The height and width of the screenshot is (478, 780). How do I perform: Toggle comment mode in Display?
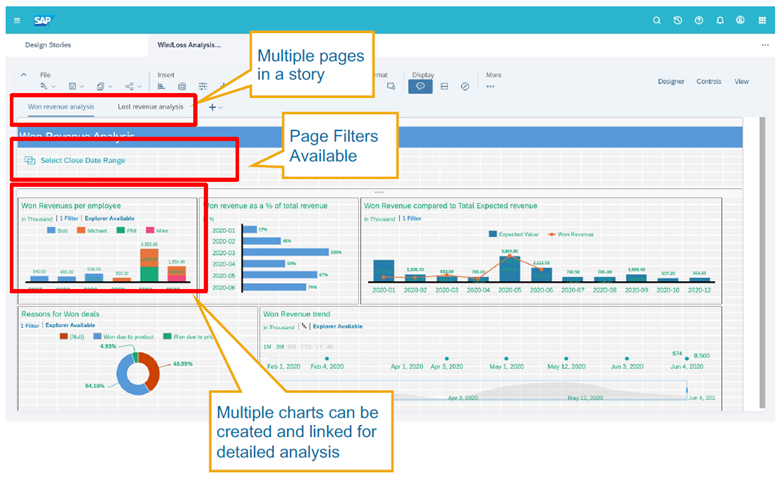[x=420, y=87]
